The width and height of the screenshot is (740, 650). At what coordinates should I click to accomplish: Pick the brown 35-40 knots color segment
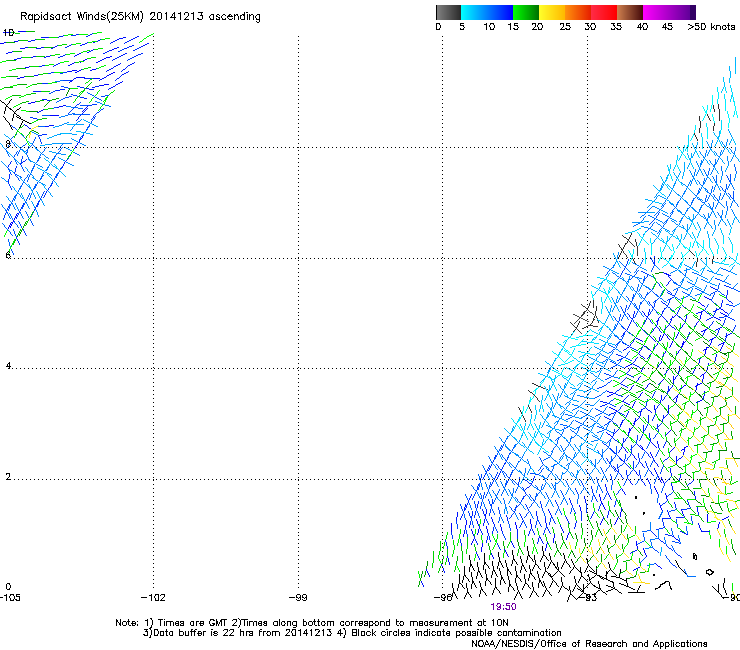tap(630, 12)
